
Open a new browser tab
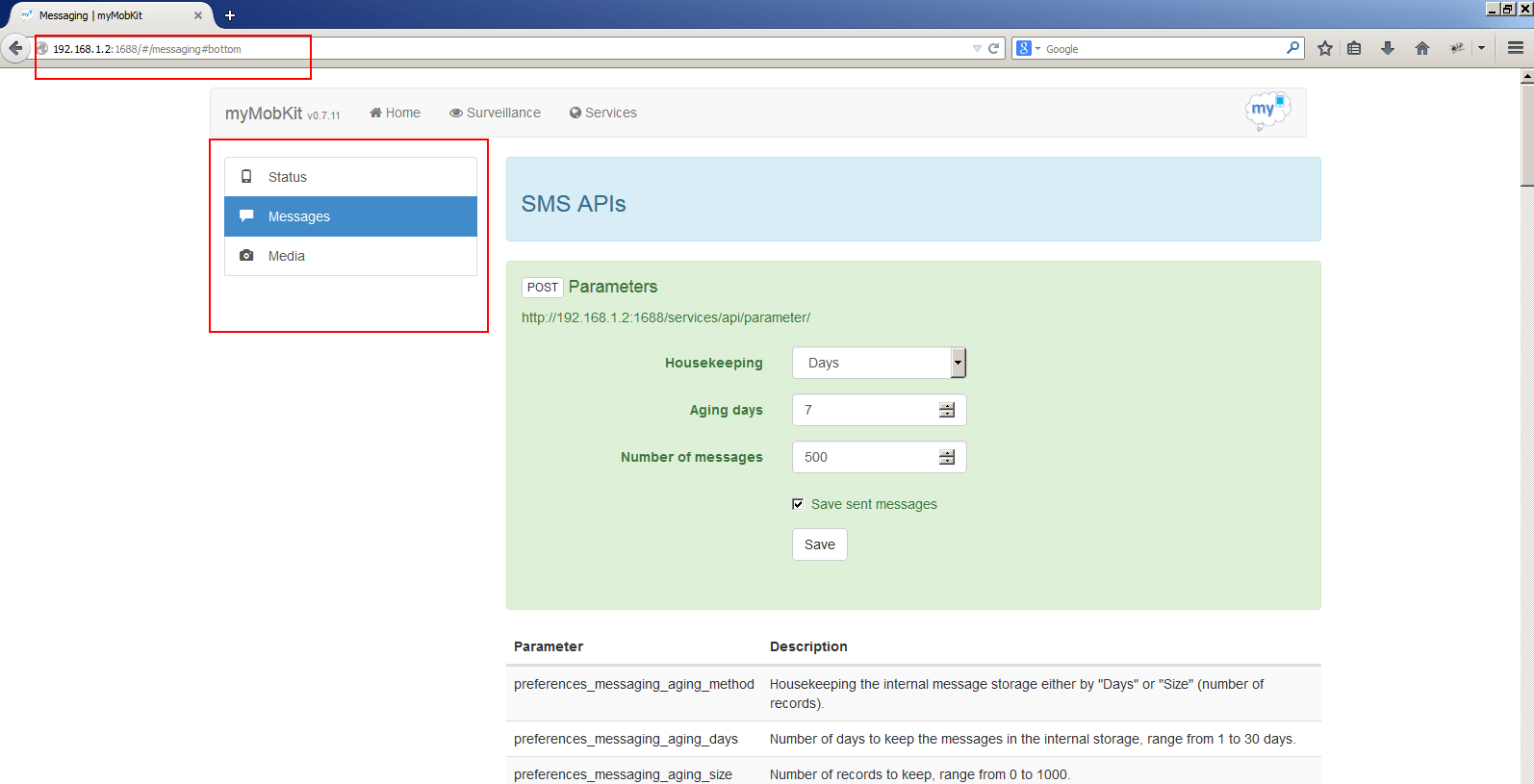230,15
